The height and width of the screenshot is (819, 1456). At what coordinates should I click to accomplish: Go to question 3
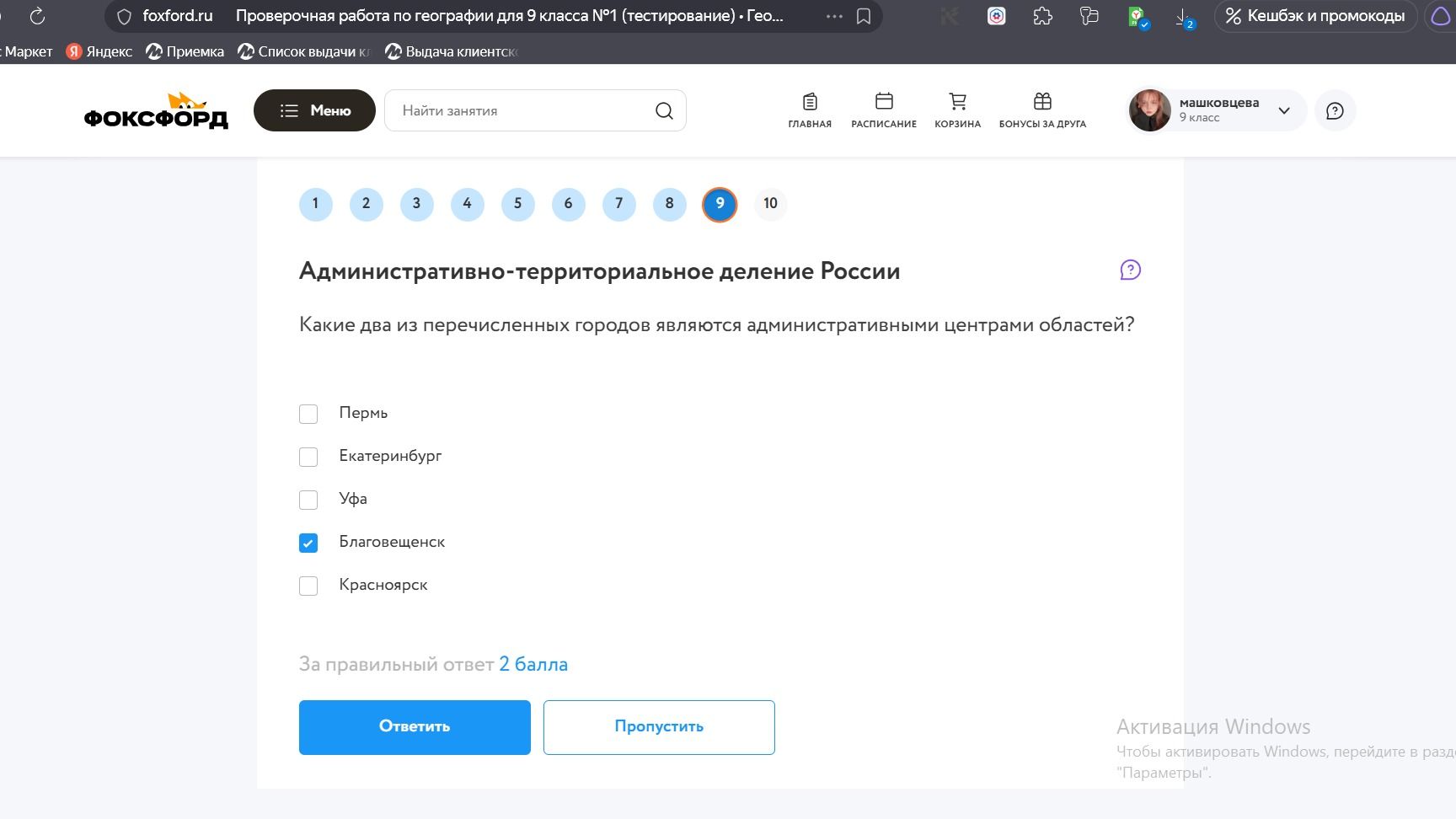click(x=416, y=204)
